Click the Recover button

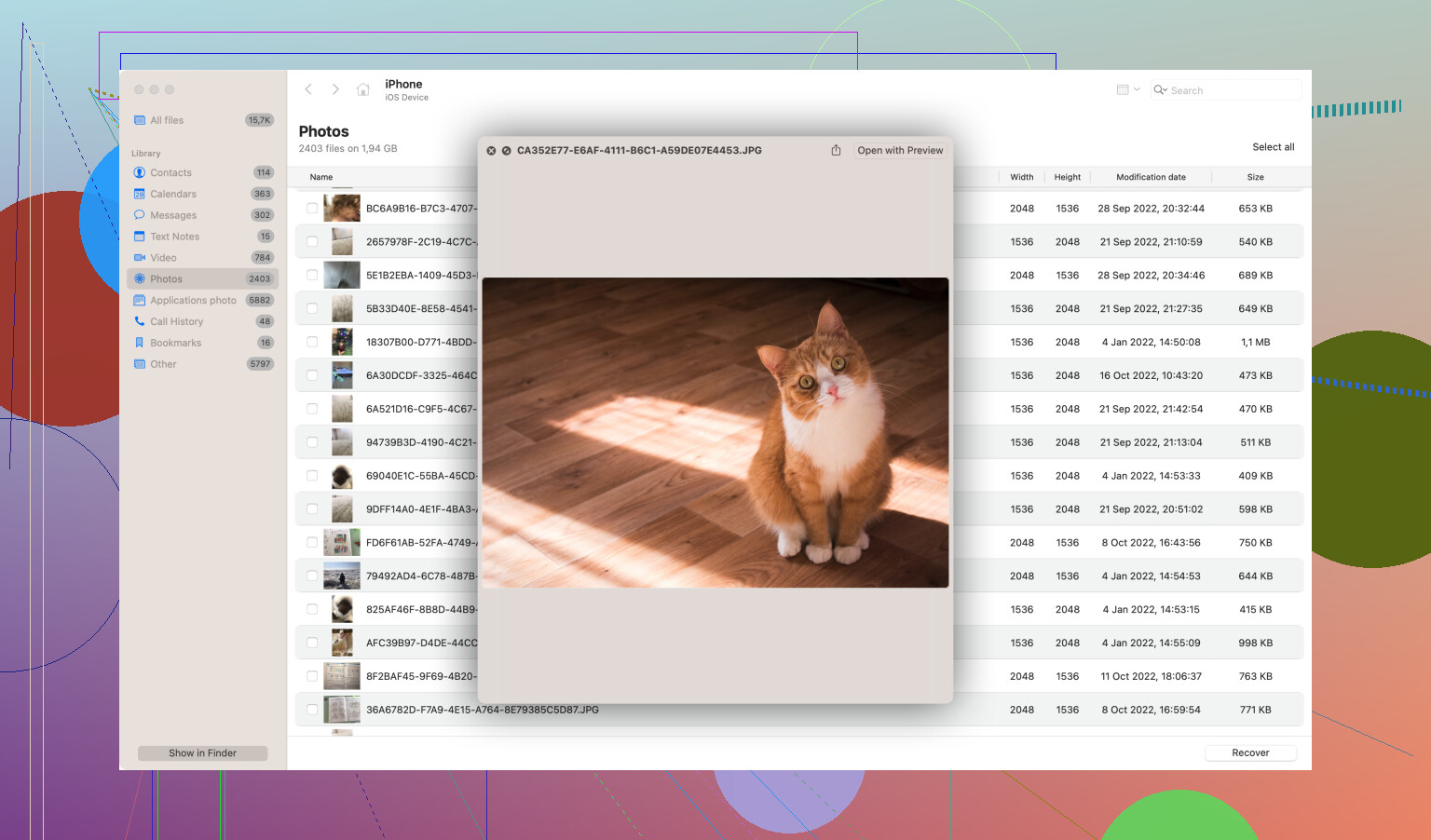[x=1250, y=752]
